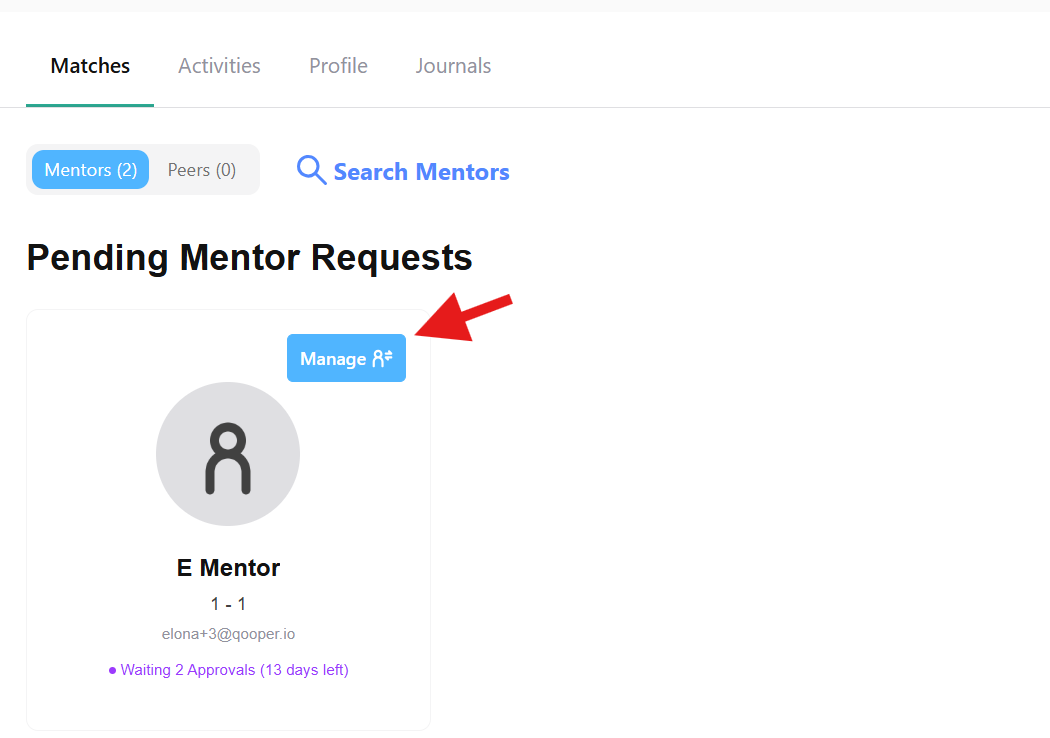Click the Waiting 2 Approvals status text
The height and width of the screenshot is (738, 1050).
[234, 670]
